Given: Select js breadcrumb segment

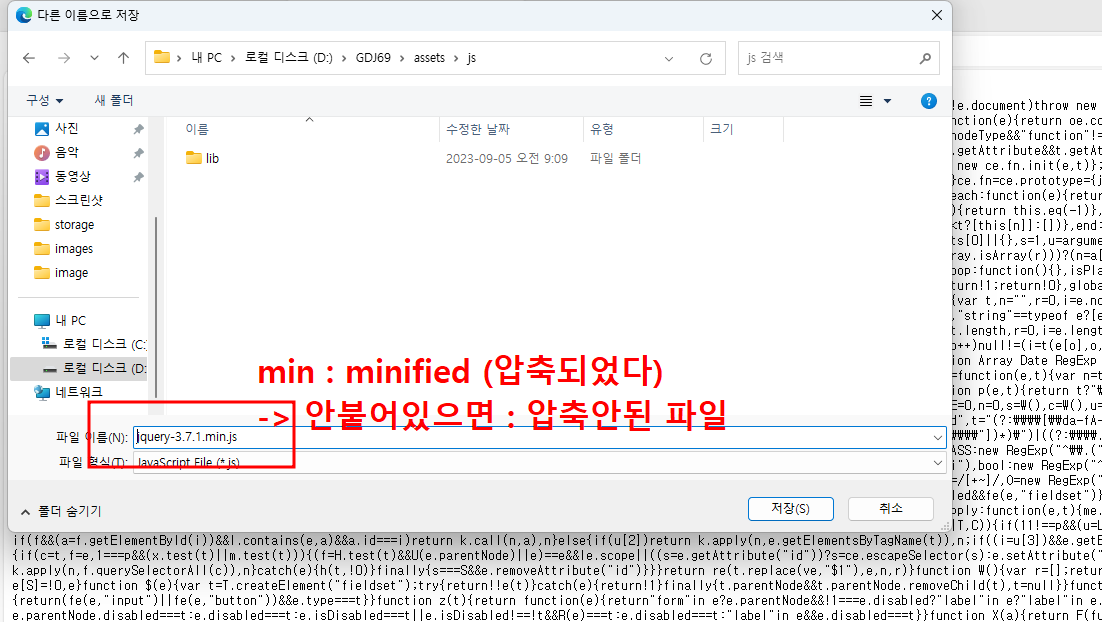Looking at the screenshot, I should pyautogui.click(x=472, y=58).
